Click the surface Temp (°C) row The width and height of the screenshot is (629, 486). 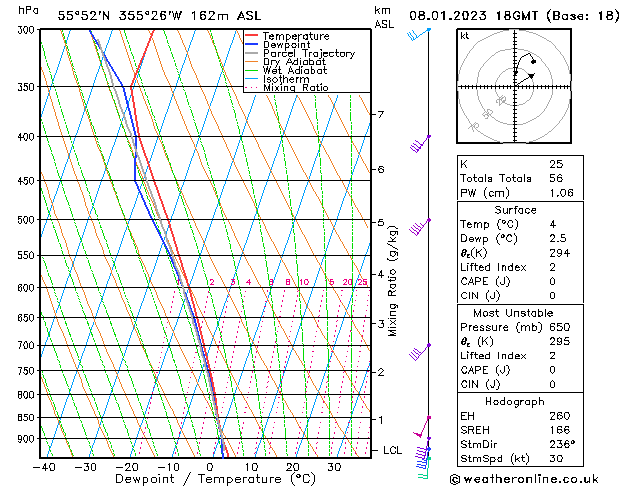(x=520, y=224)
